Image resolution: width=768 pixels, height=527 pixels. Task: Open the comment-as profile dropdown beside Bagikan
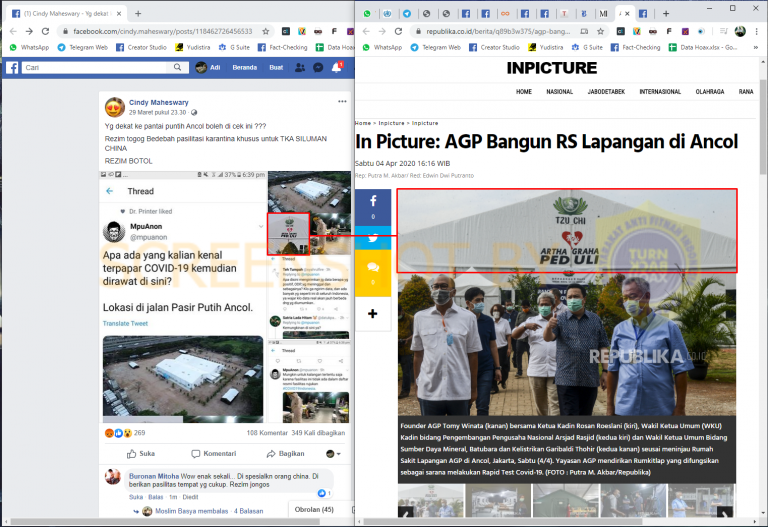pyautogui.click(x=333, y=454)
